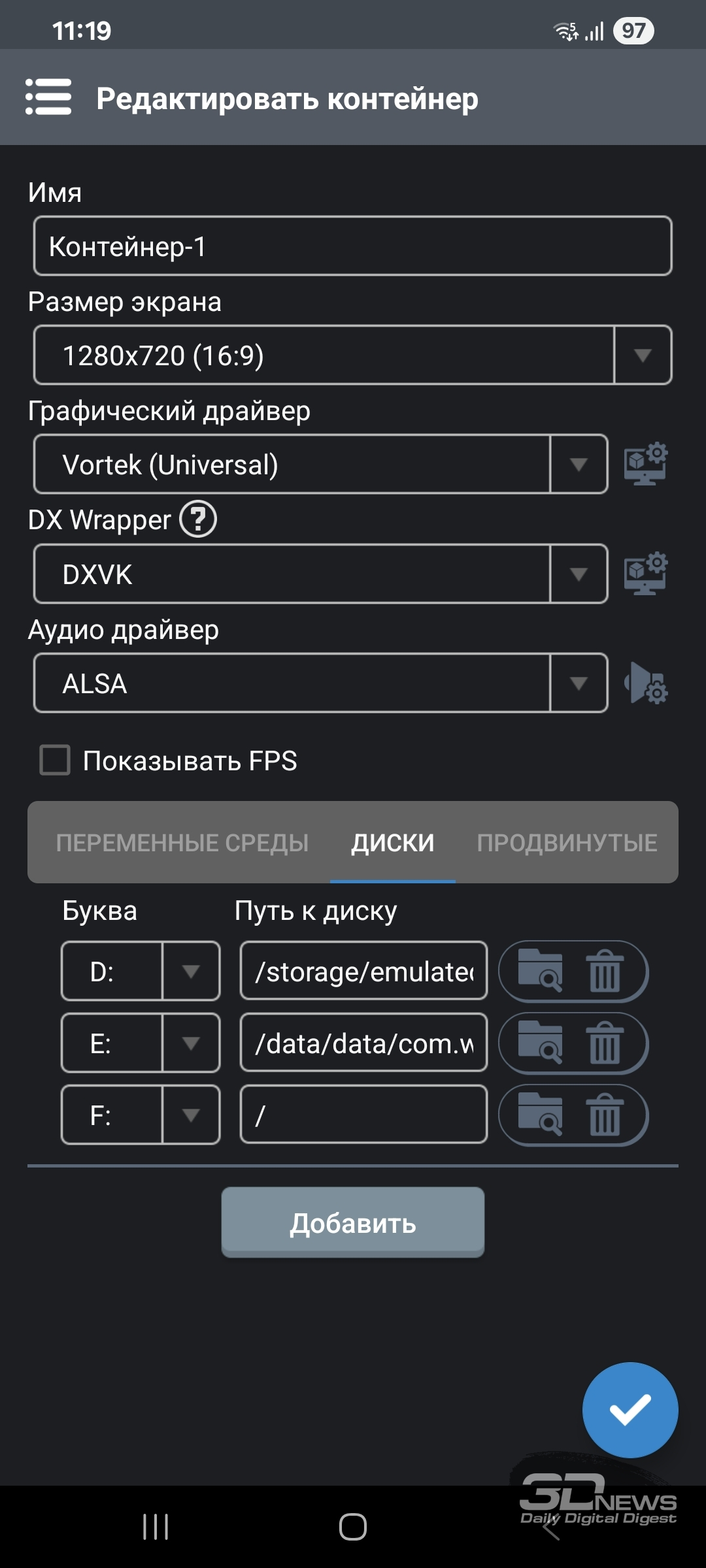Show DX Wrapper help question mark

pyautogui.click(x=198, y=519)
